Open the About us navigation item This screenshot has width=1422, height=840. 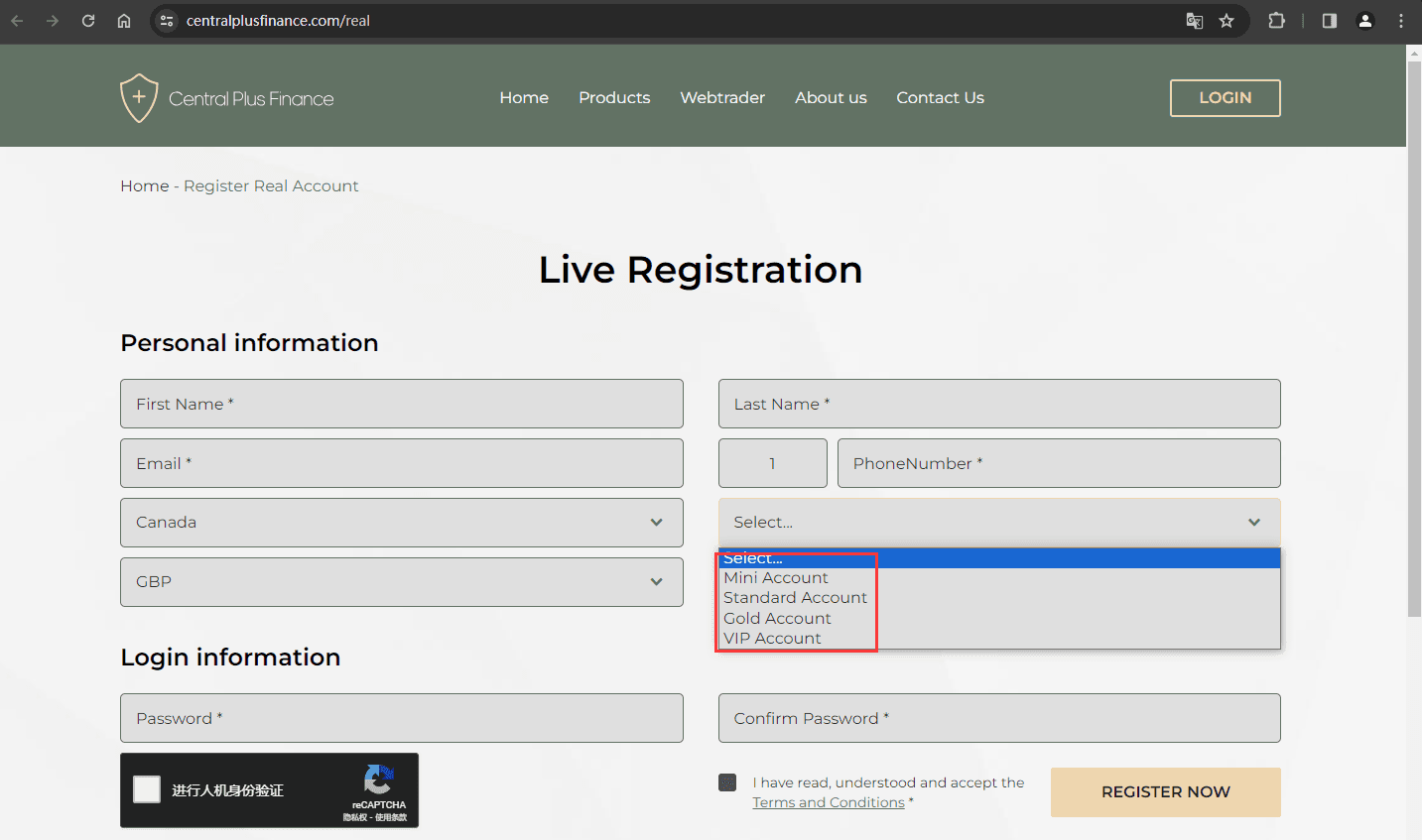tap(831, 98)
